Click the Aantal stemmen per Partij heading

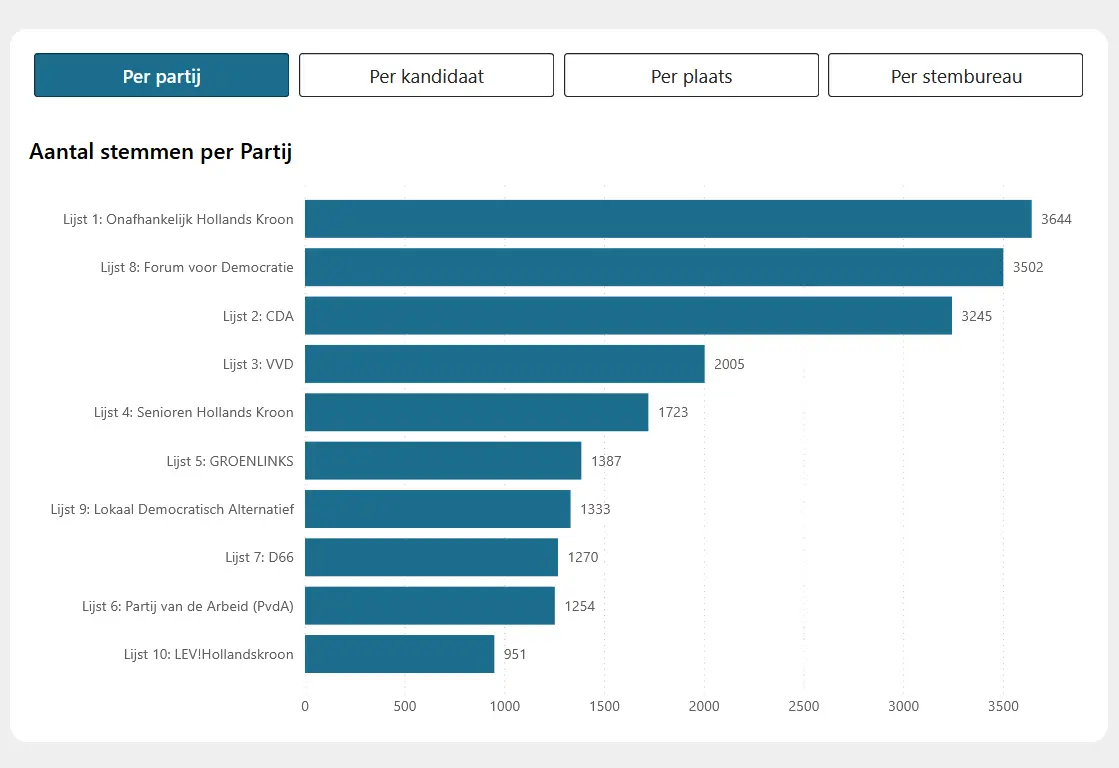[x=160, y=152]
